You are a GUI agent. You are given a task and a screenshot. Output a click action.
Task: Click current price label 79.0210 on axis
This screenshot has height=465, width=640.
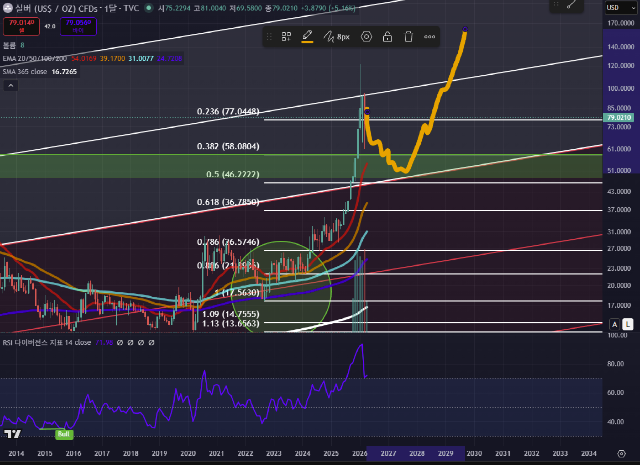coord(619,118)
